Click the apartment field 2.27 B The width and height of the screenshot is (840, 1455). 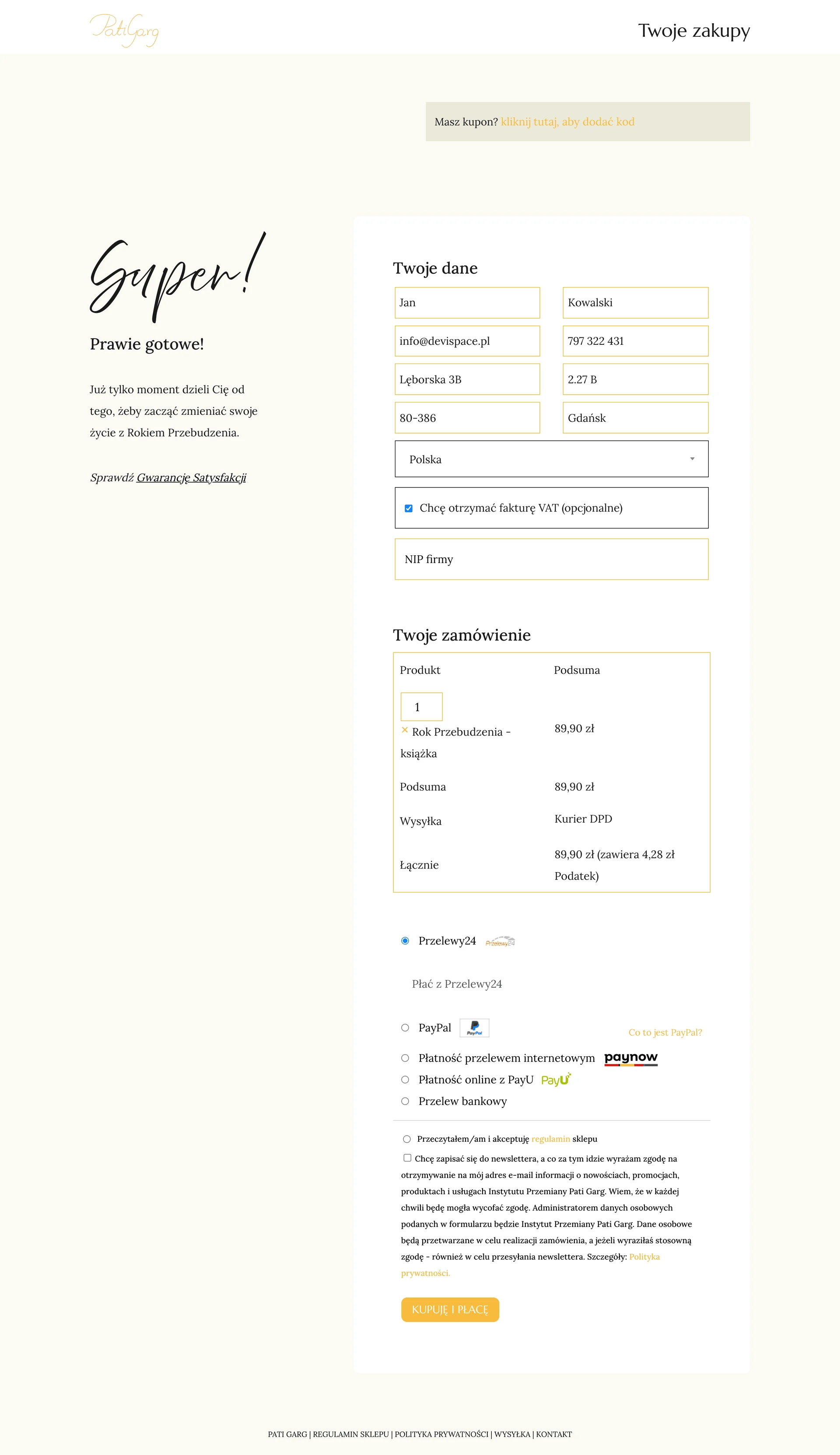[x=635, y=379]
